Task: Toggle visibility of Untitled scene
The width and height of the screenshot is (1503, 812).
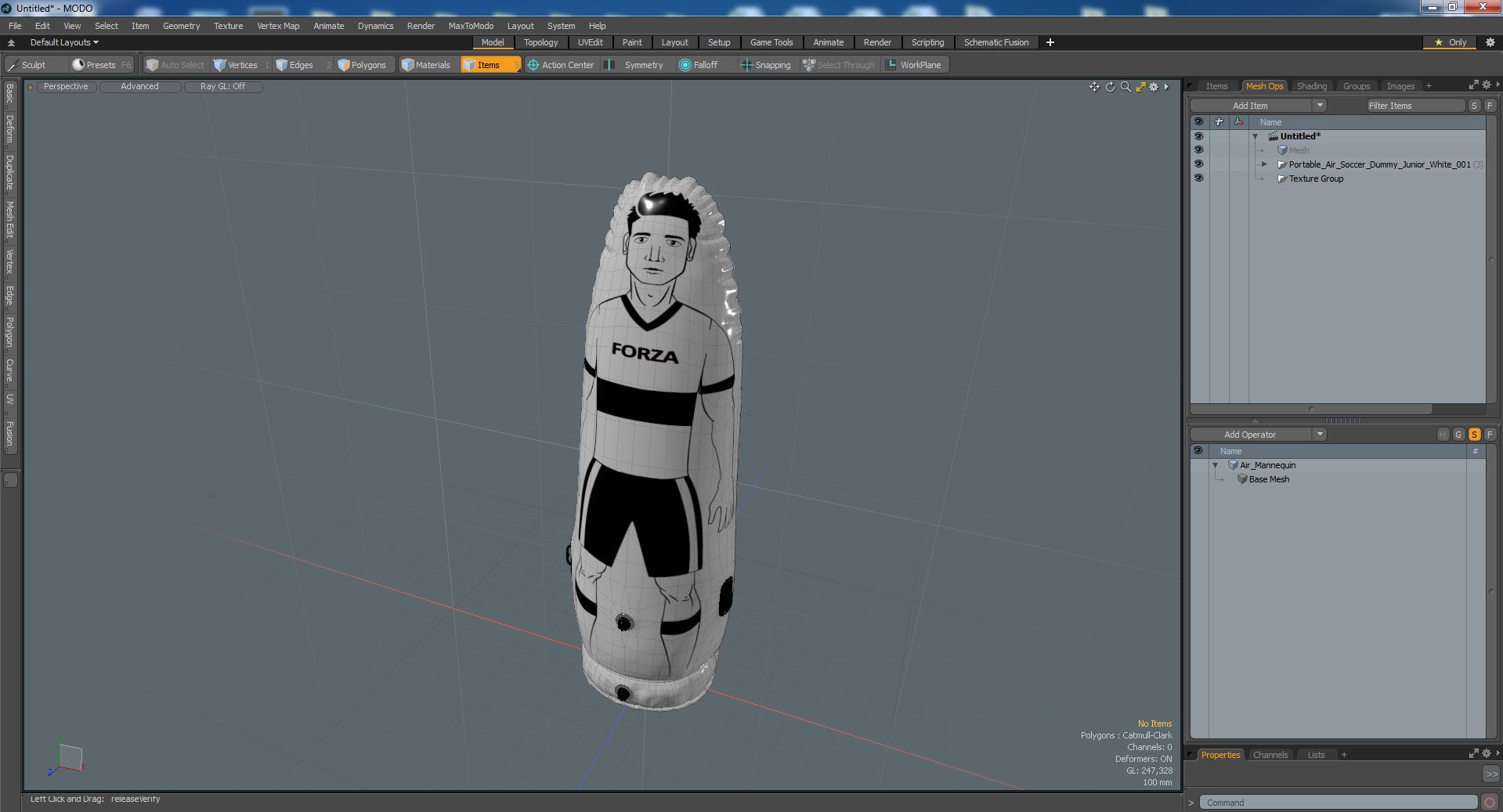Action: 1198,136
